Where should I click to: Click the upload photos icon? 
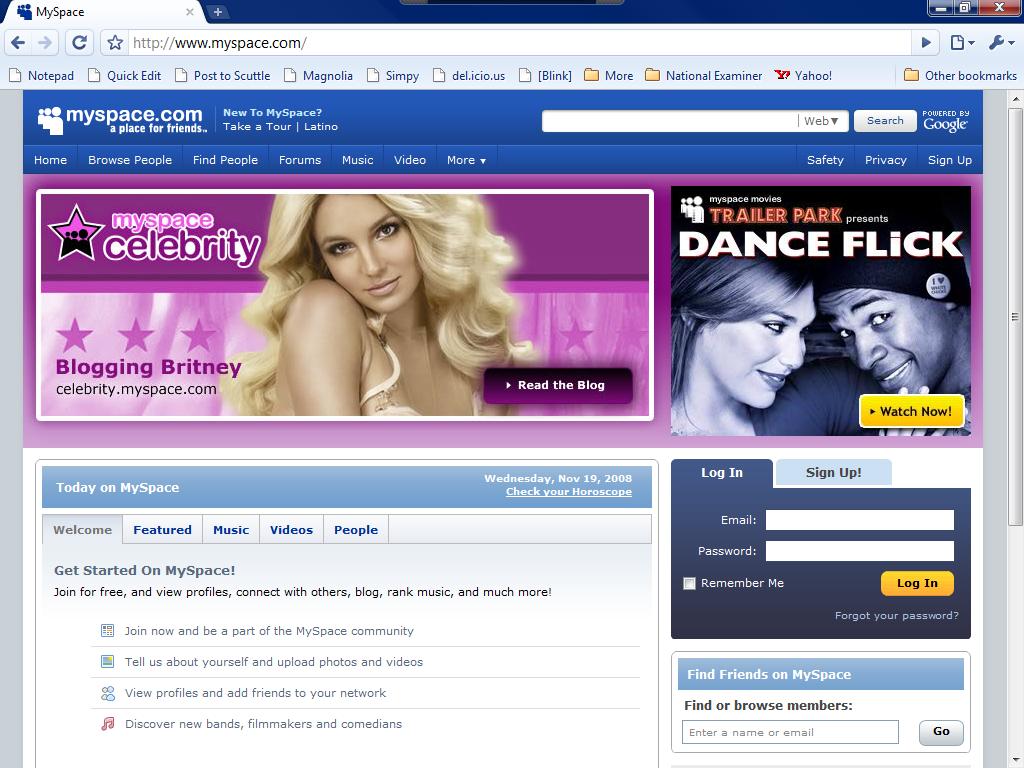click(107, 662)
